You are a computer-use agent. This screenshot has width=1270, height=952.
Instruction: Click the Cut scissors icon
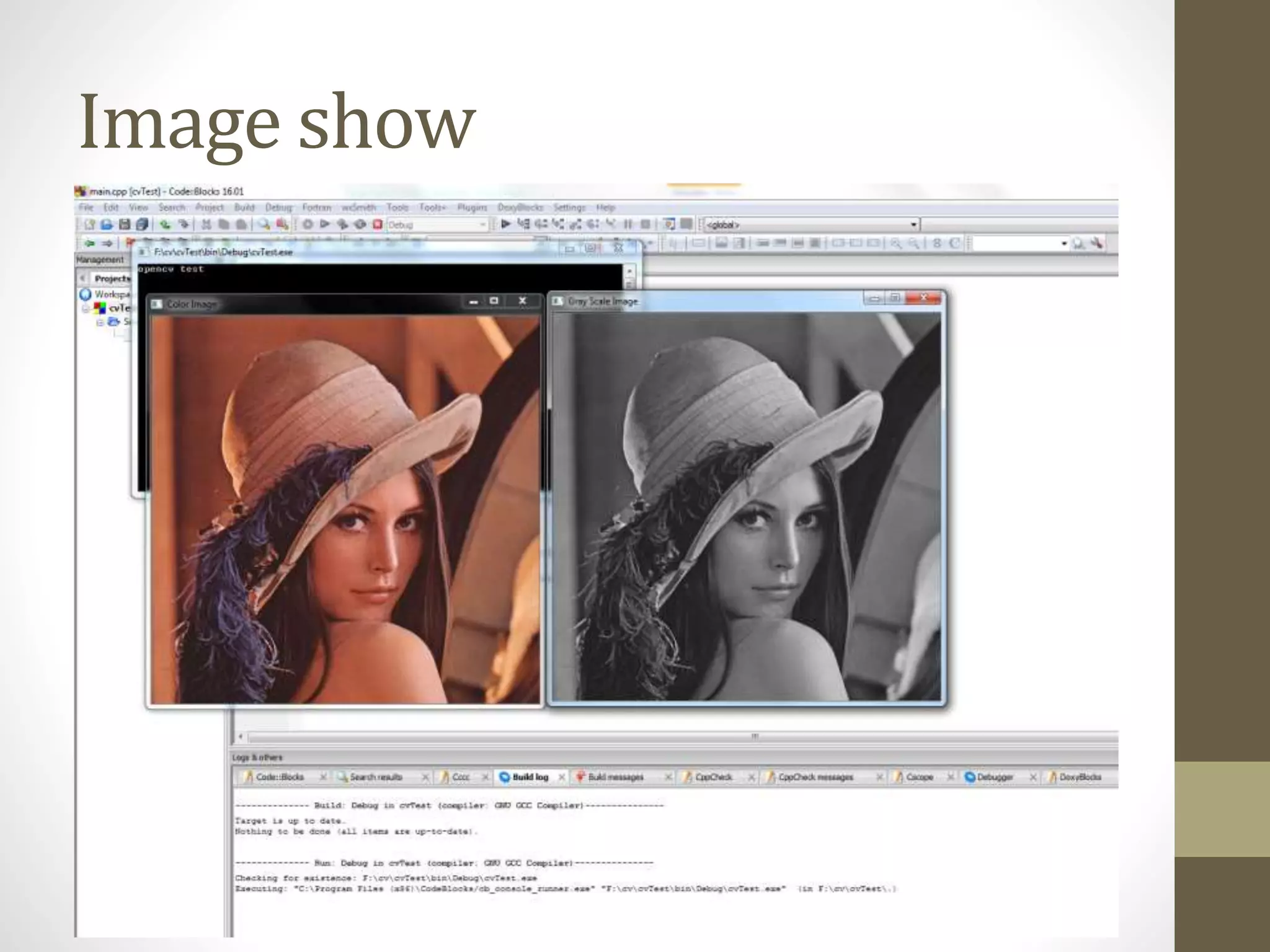coord(206,224)
